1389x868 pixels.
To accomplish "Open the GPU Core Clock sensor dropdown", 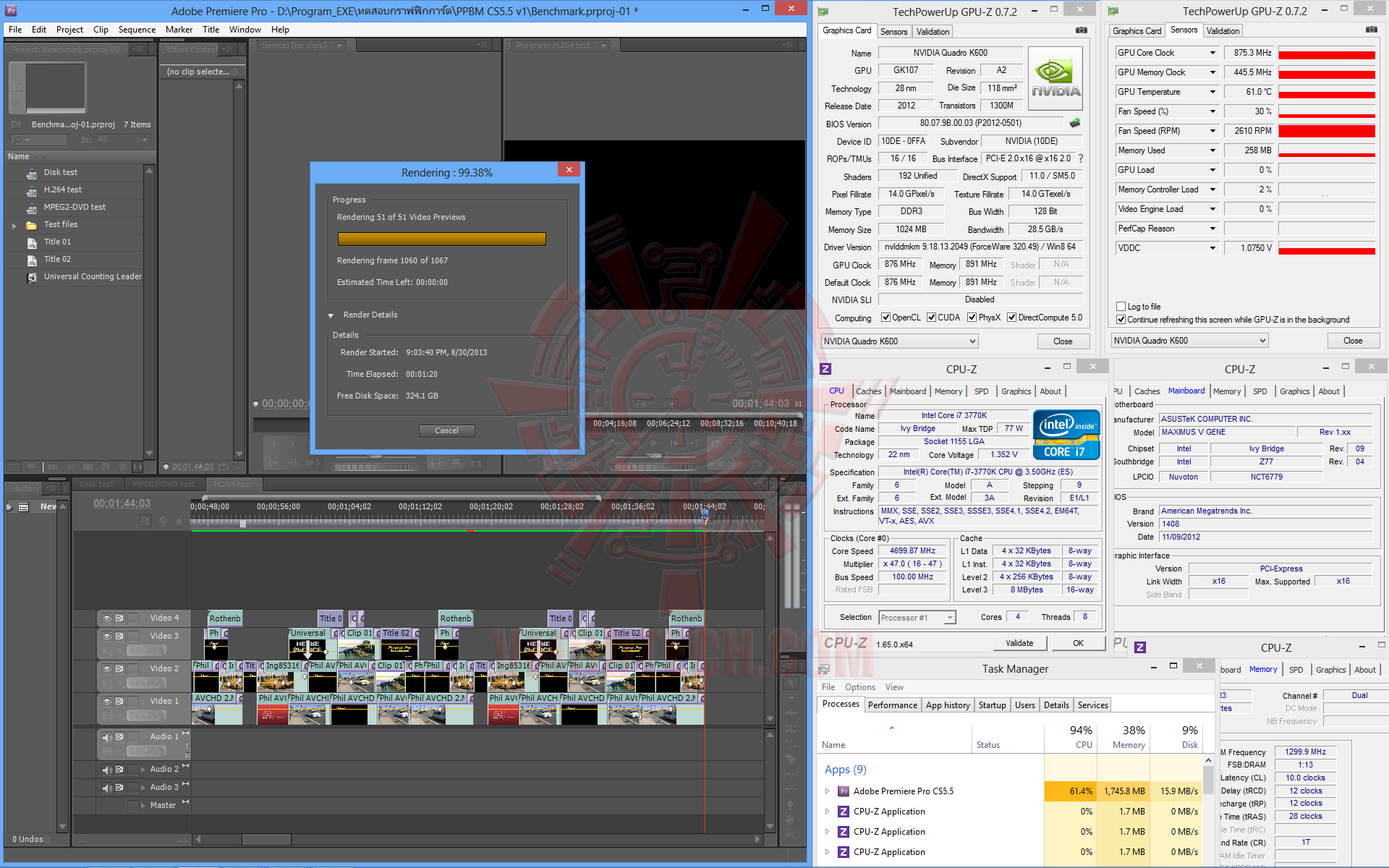I will click(1212, 53).
